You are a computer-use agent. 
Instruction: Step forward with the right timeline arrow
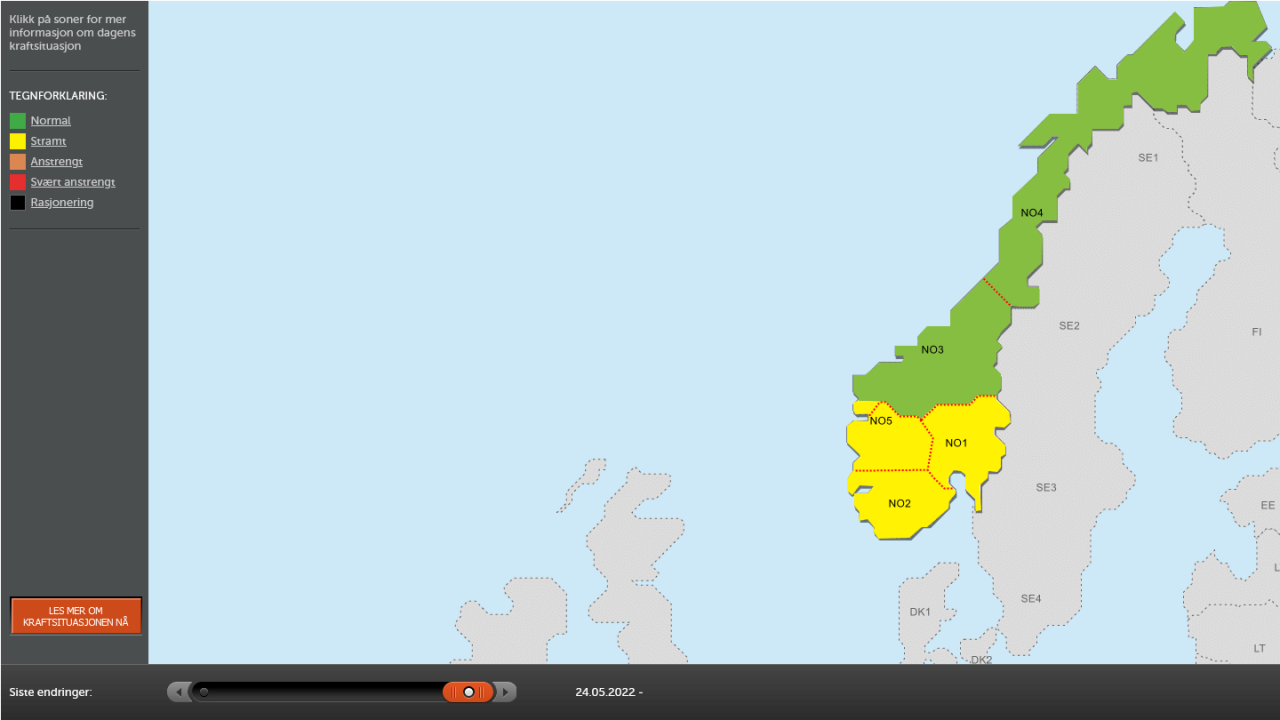504,691
